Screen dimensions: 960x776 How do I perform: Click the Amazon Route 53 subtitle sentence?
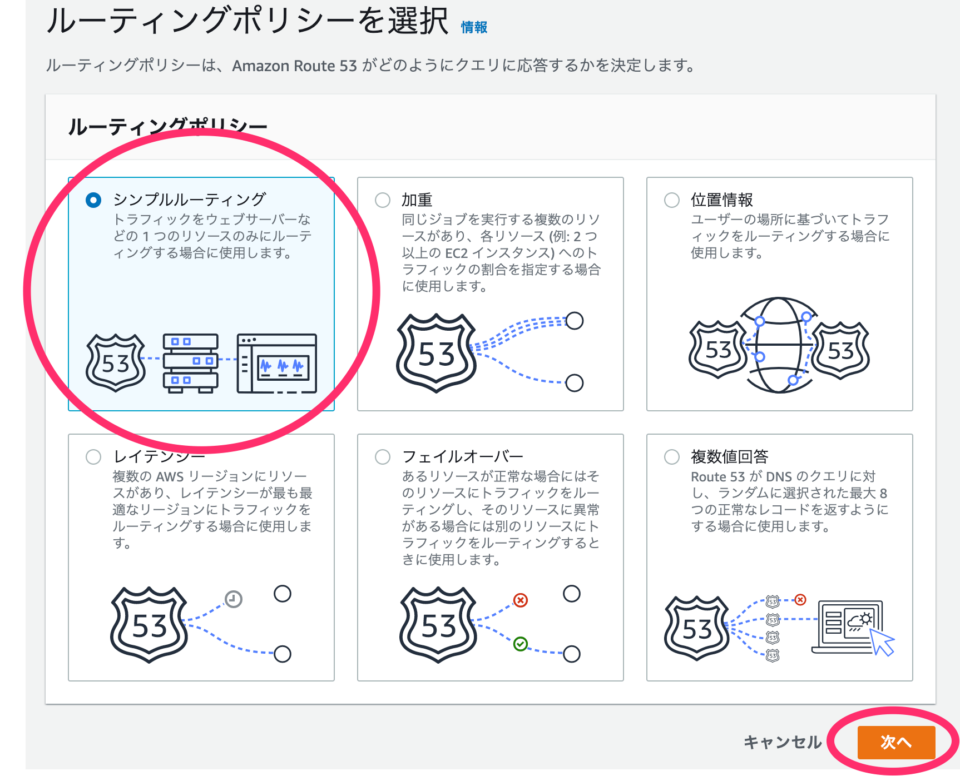[372, 66]
